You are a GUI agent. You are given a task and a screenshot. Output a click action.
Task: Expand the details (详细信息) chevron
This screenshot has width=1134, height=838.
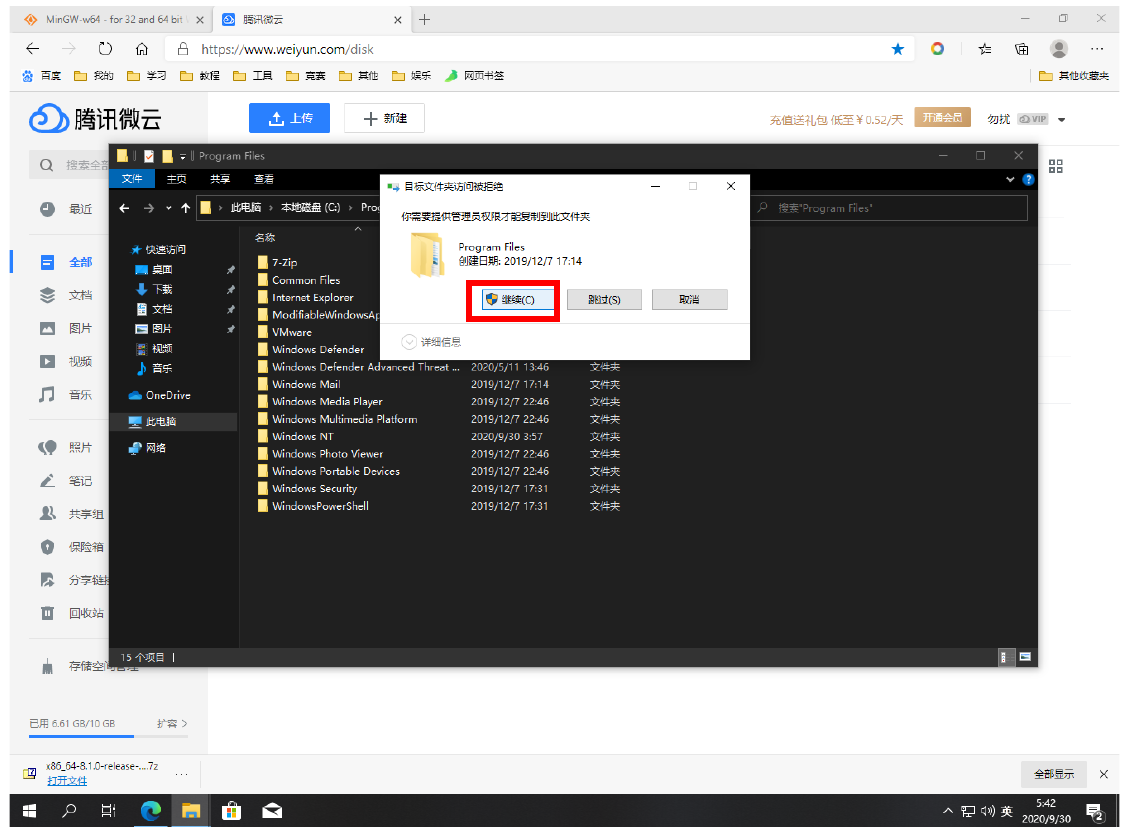(x=409, y=342)
